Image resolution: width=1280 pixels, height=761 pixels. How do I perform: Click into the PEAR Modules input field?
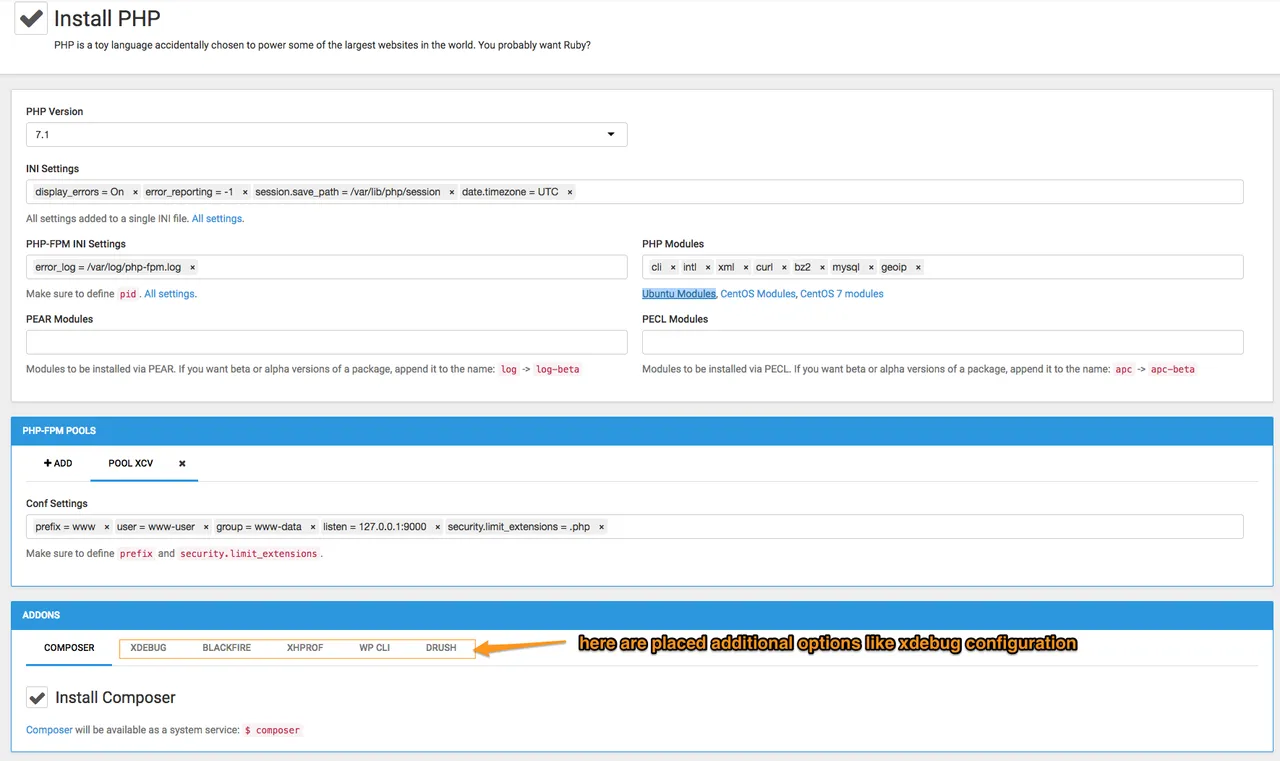click(327, 342)
